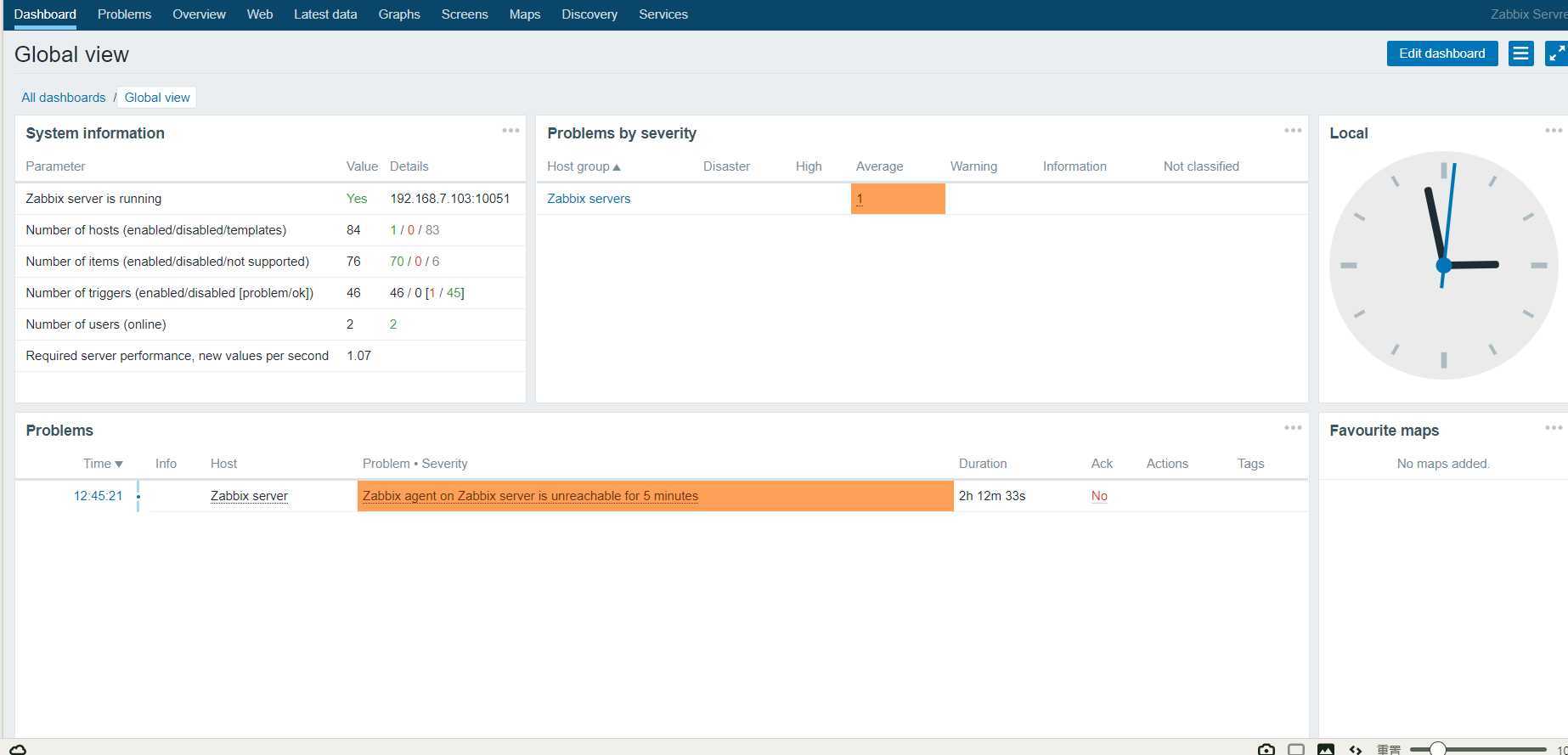
Task: Enter fullscreen mode with the expand icon
Action: click(1556, 54)
